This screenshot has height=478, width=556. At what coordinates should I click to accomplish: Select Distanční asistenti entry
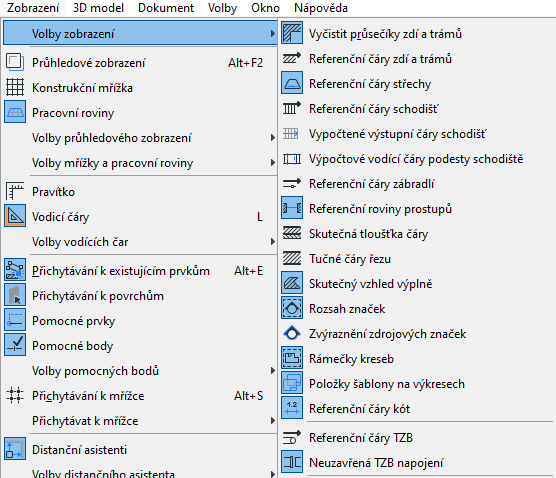click(x=140, y=450)
